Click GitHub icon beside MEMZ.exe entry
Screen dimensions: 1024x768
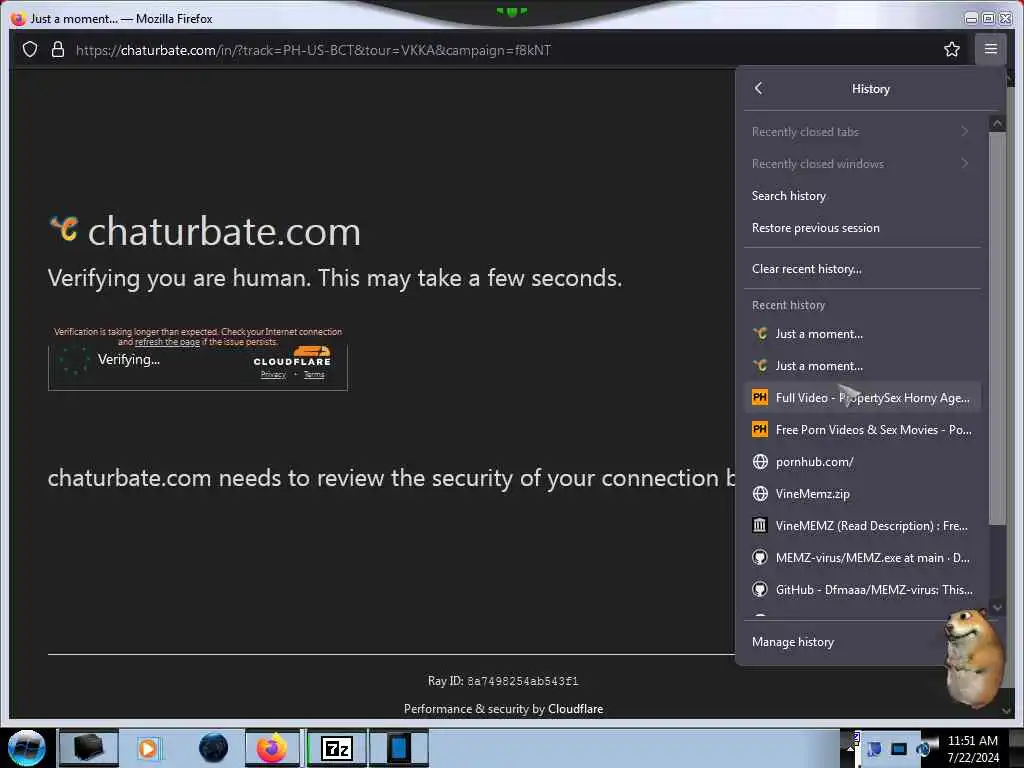(x=760, y=558)
